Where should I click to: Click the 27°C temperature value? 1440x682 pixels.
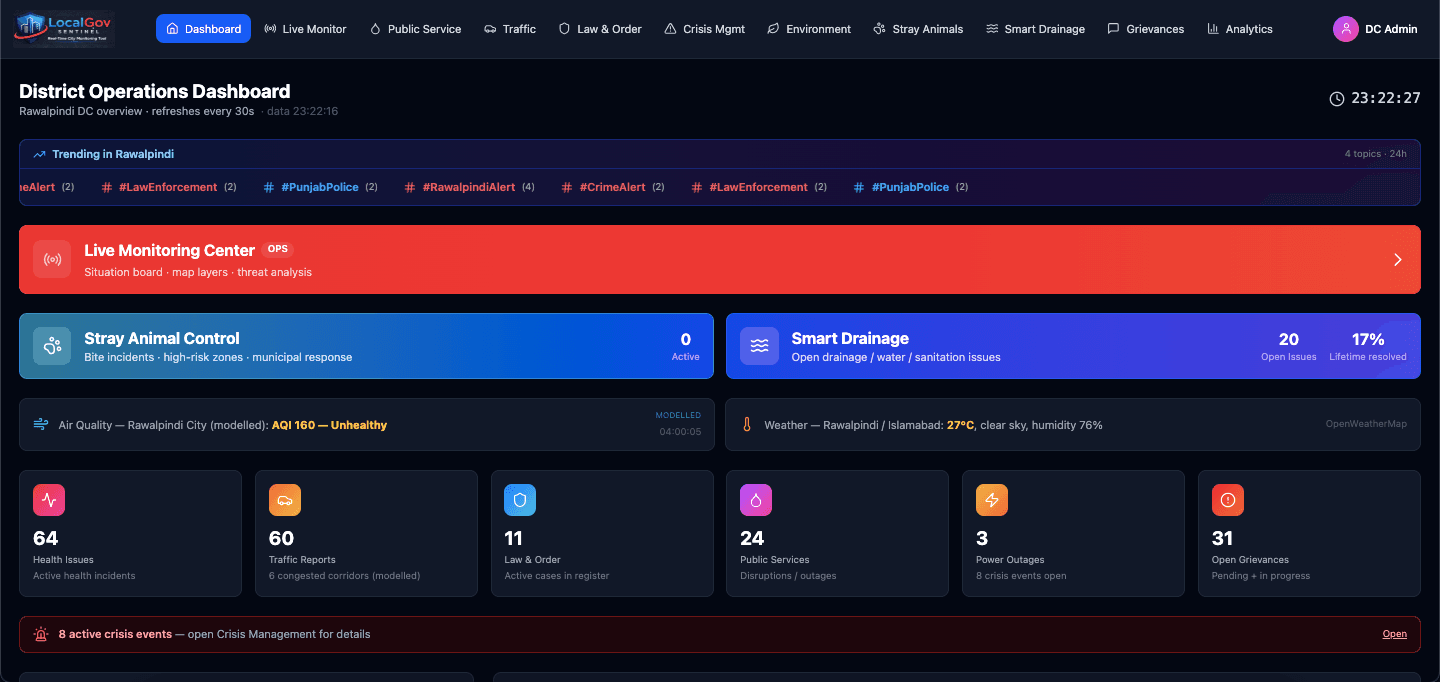[x=960, y=425]
